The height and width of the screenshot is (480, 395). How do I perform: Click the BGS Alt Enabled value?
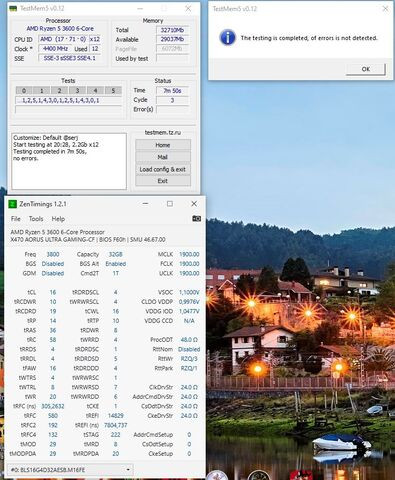click(116, 264)
